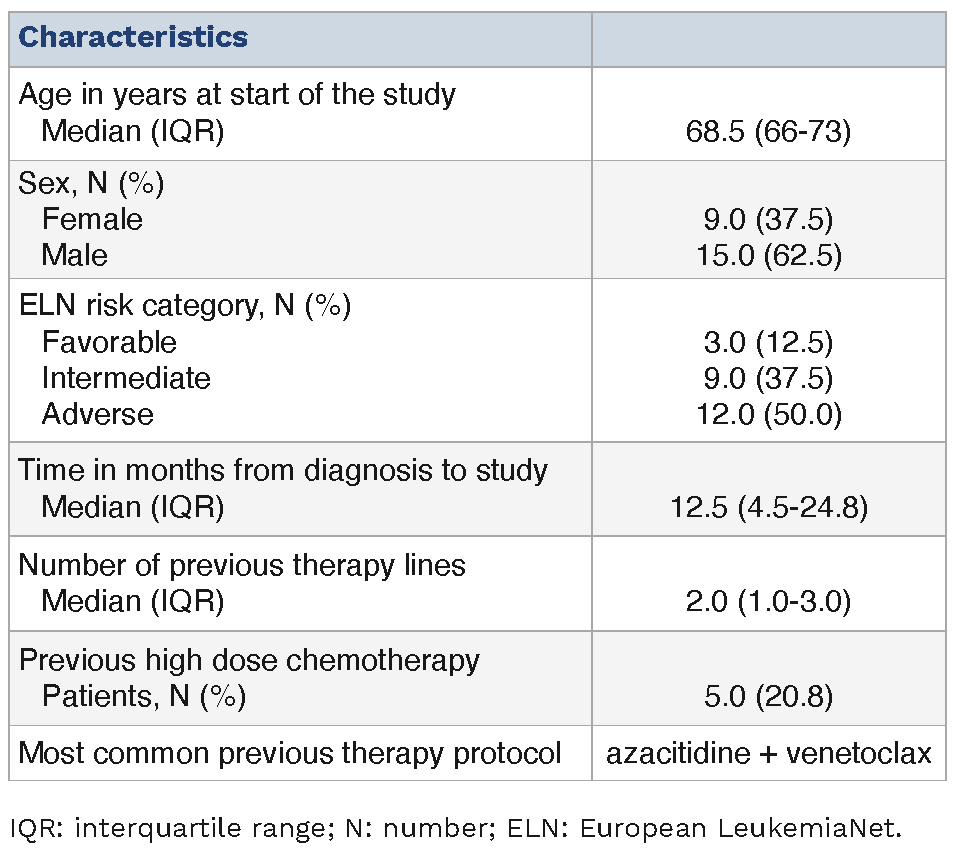This screenshot has width=953, height=852.
Task: Click the Characteristics column header
Action: tap(133, 38)
